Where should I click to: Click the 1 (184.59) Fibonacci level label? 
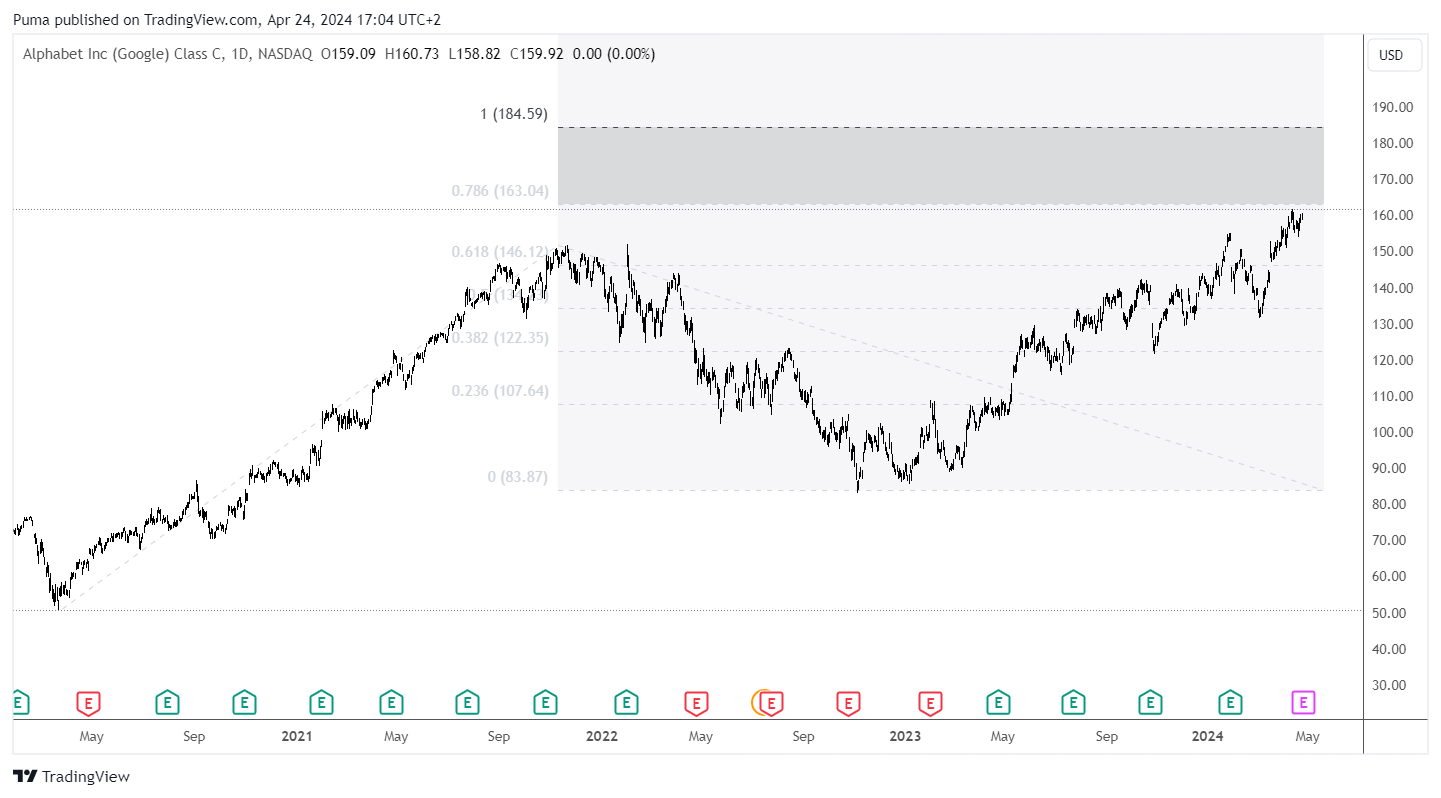[514, 114]
